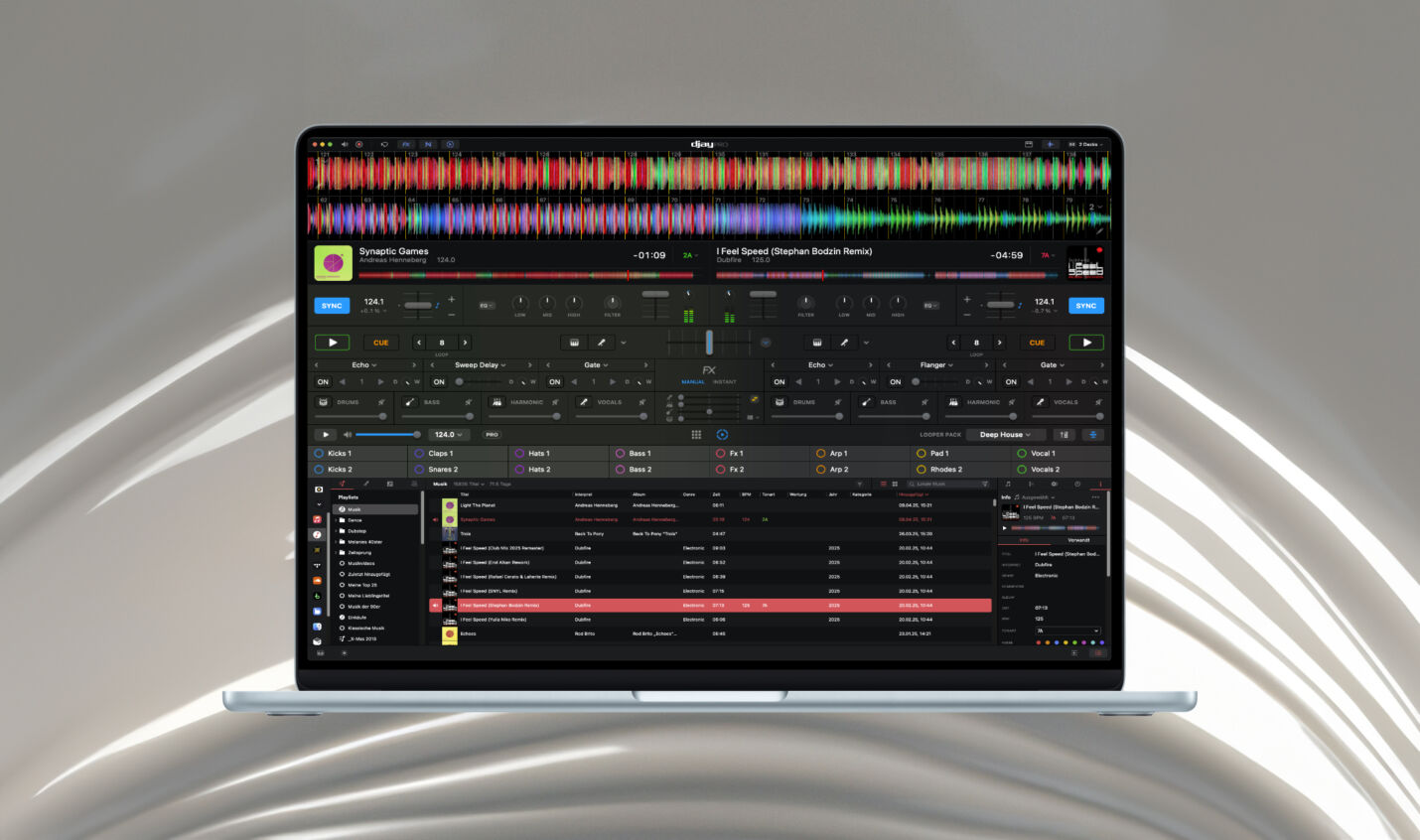This screenshot has height=840, width=1420.
Task: Click the crossfader slider
Action: coord(709,342)
